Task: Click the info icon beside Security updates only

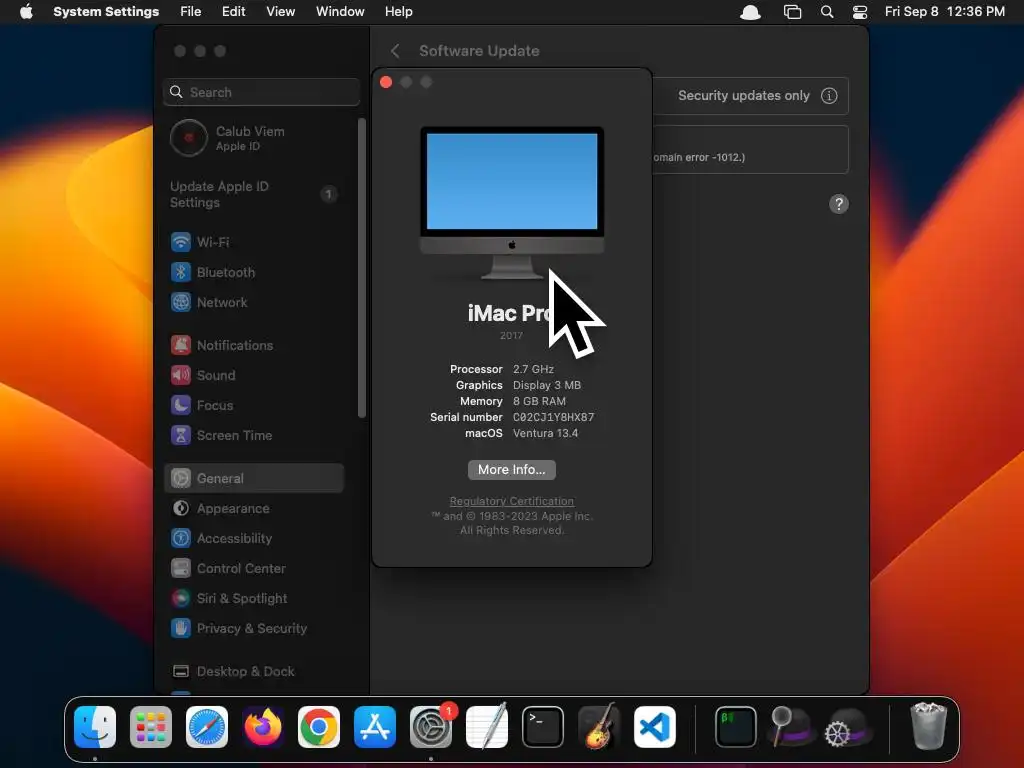Action: (x=829, y=96)
